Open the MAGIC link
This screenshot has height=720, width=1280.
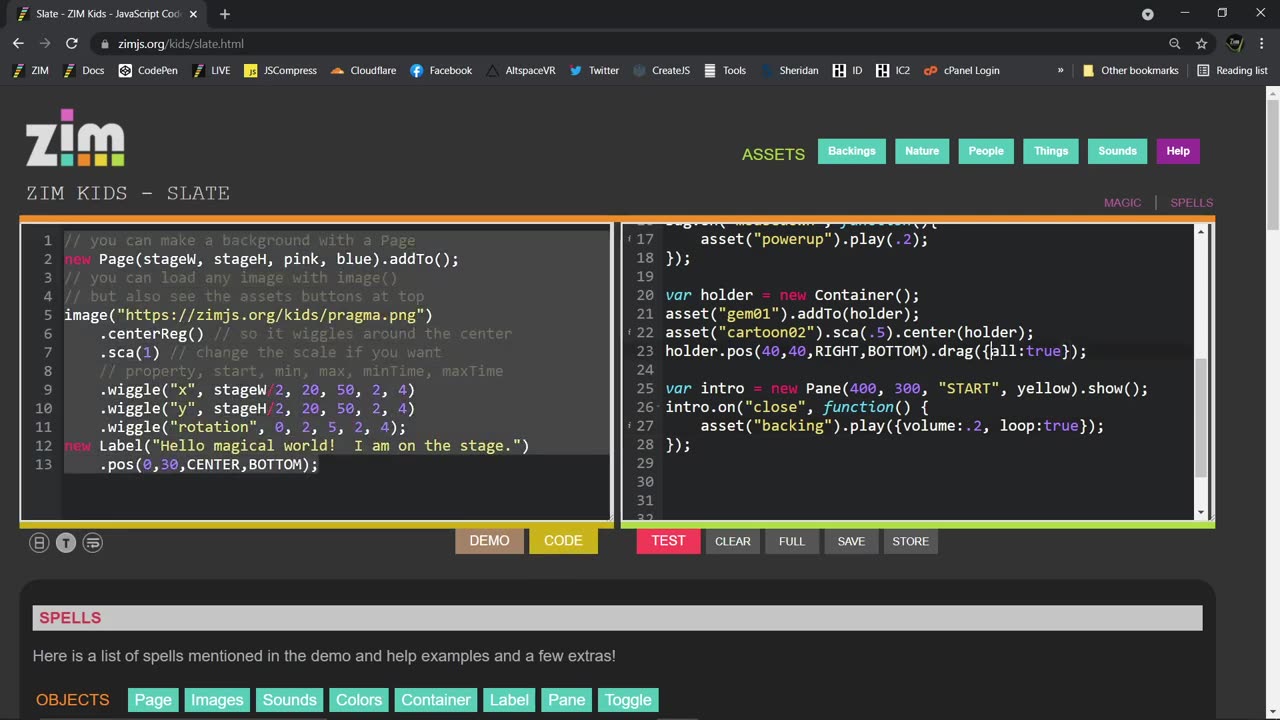[x=1122, y=202]
